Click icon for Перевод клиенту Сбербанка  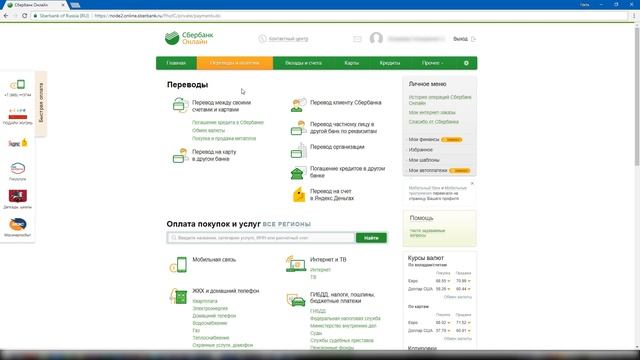click(x=298, y=105)
